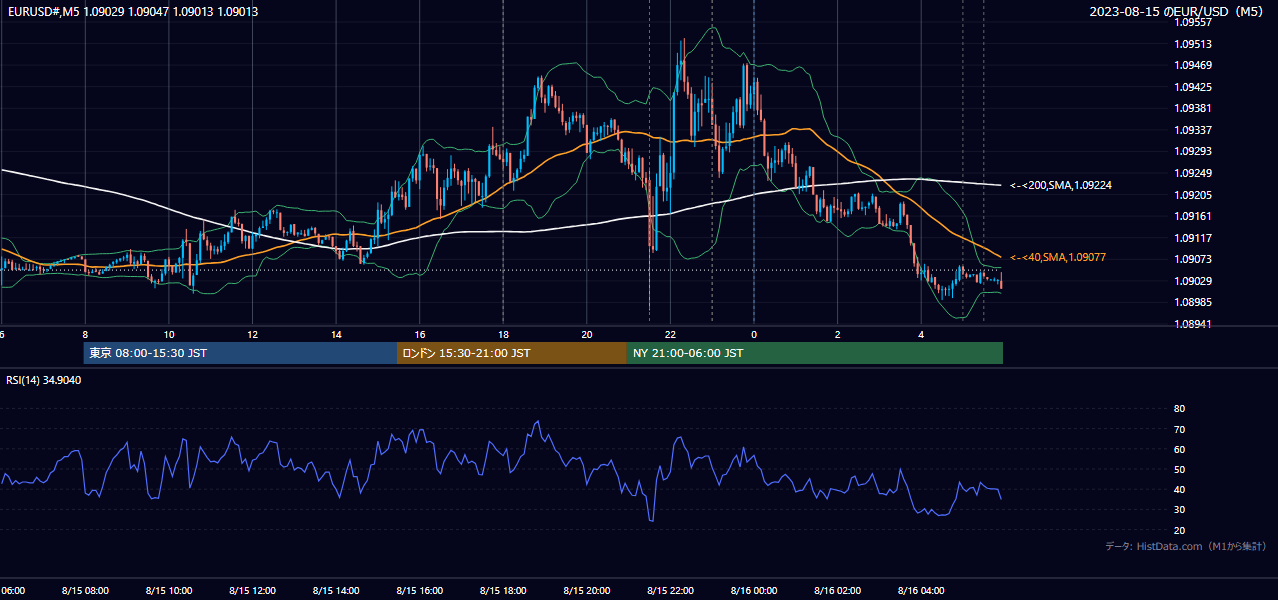The width and height of the screenshot is (1278, 600).
Task: Click the 8/15 20:00 date label
Action: click(586, 591)
